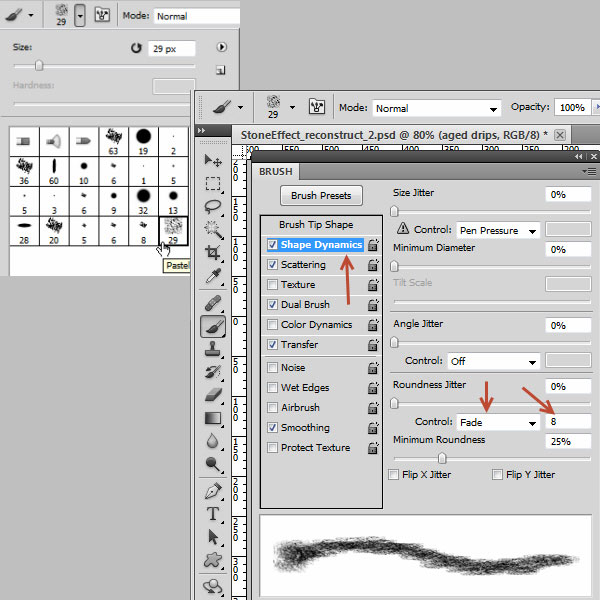Image resolution: width=600 pixels, height=600 pixels.
Task: Click the brush Size slider handle
Action: pos(39,65)
